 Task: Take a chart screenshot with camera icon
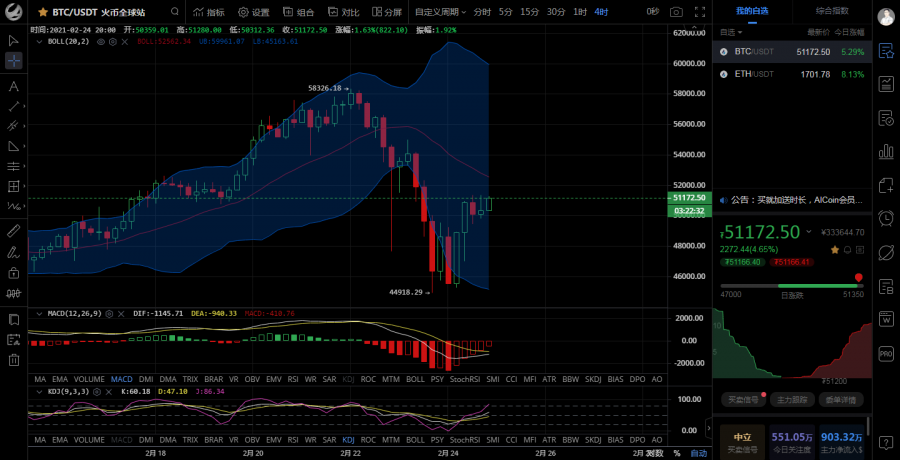coord(677,11)
